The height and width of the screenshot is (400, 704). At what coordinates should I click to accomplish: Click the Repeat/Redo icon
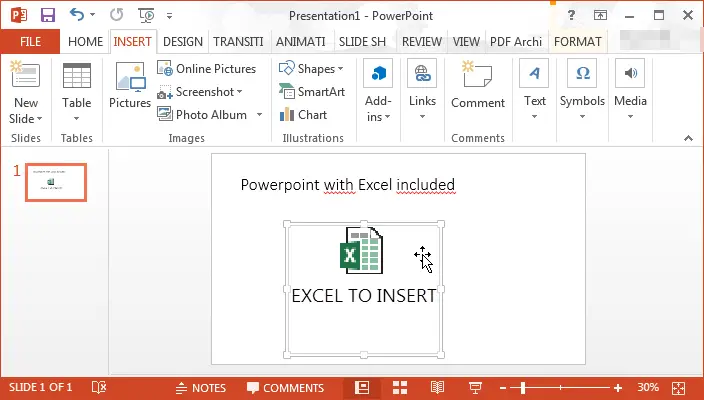[117, 15]
